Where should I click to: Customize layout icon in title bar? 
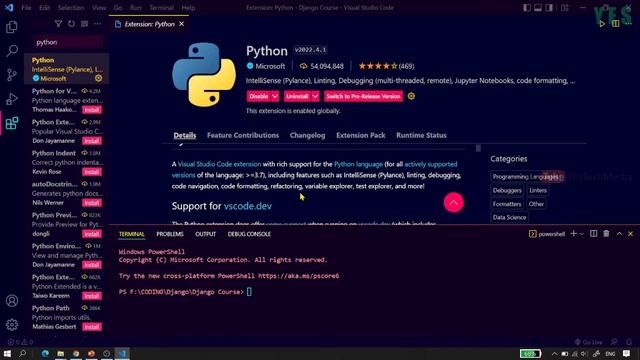[564, 8]
